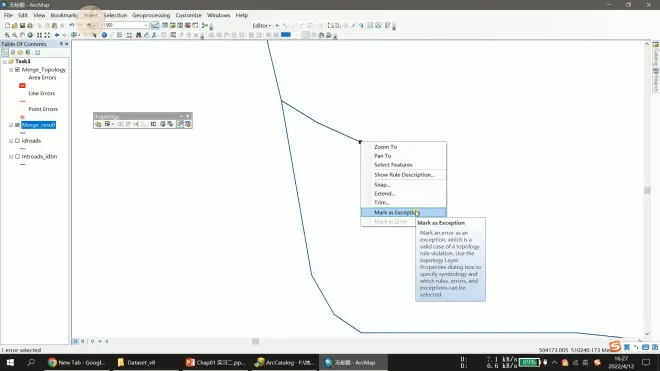660x371 pixels.
Task: Click the Add Data button icon
Action: coord(89,26)
